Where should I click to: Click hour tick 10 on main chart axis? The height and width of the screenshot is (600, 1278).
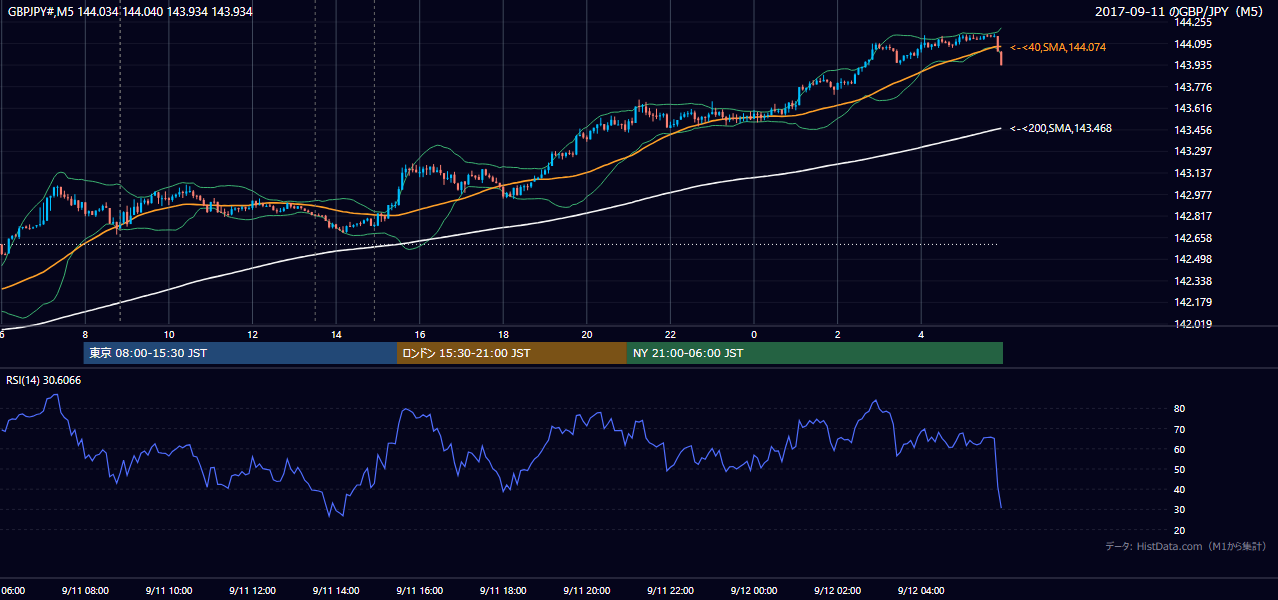169,334
